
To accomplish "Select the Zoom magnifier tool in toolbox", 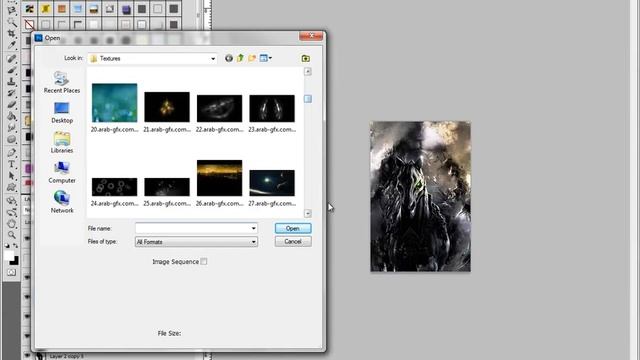I will pos(11,235).
